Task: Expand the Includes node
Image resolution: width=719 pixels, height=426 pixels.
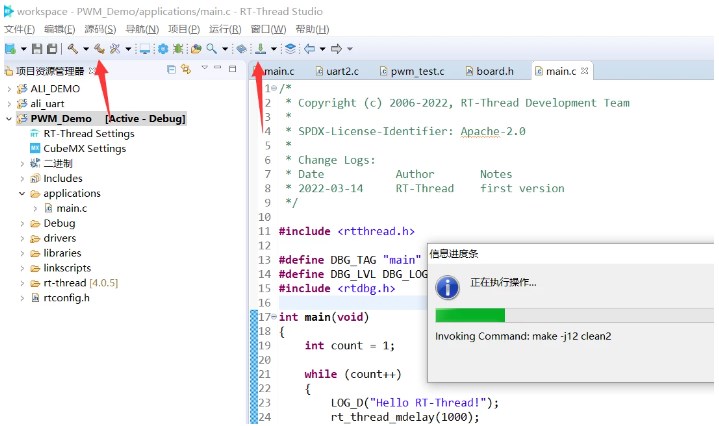Action: tap(22, 178)
